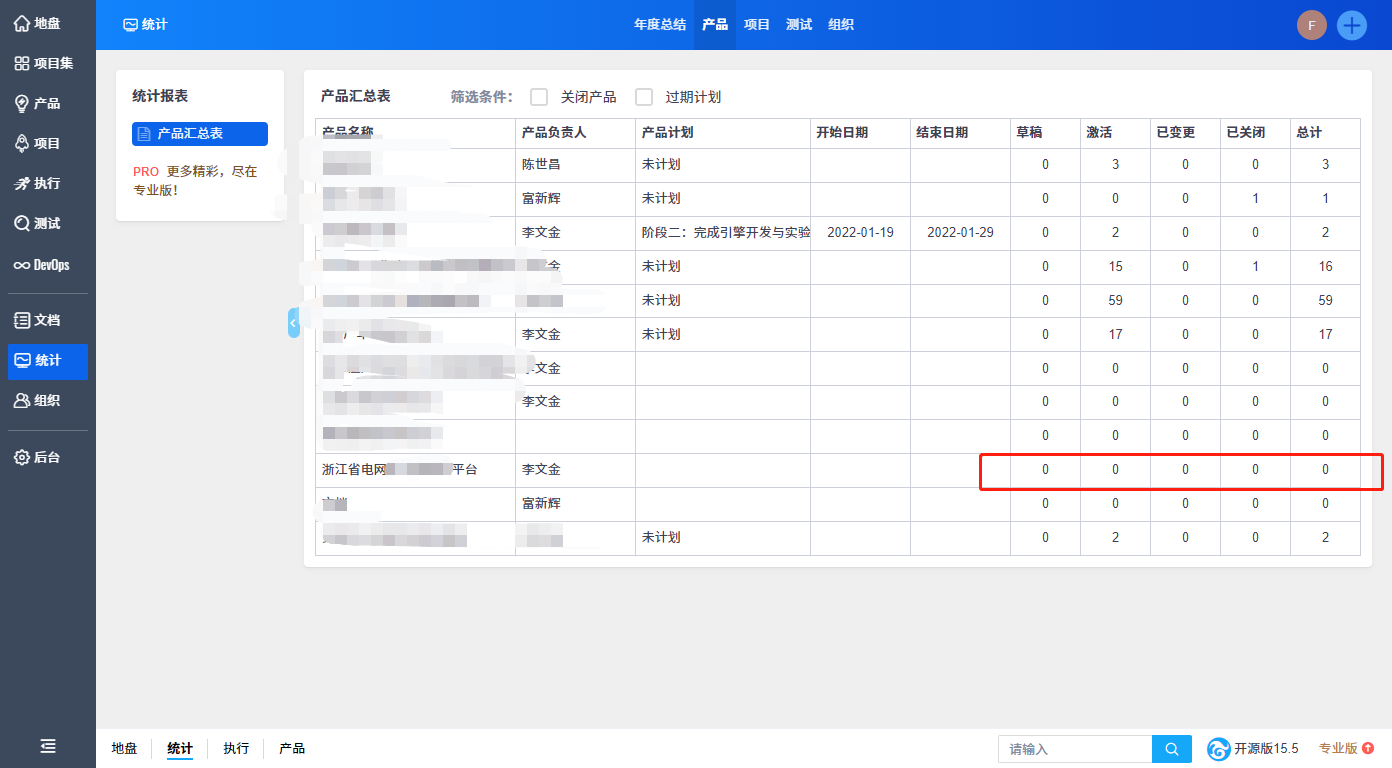Click the 开始日期 column header
This screenshot has height=768, width=1392.
click(x=860, y=133)
